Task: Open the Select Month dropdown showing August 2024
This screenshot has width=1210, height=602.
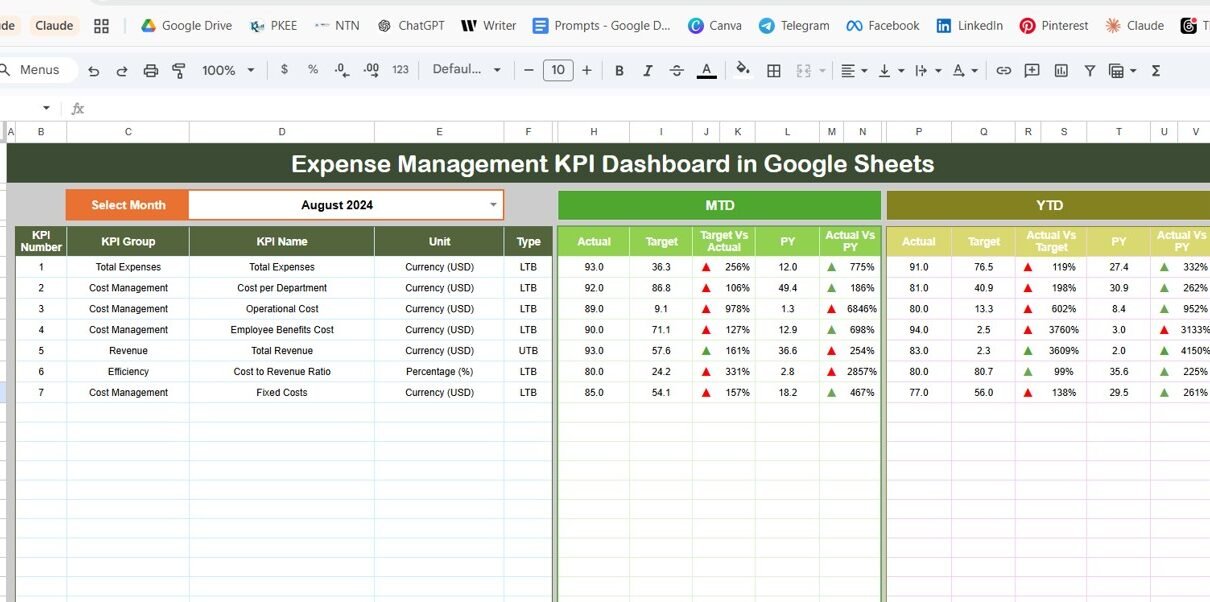Action: pos(493,205)
